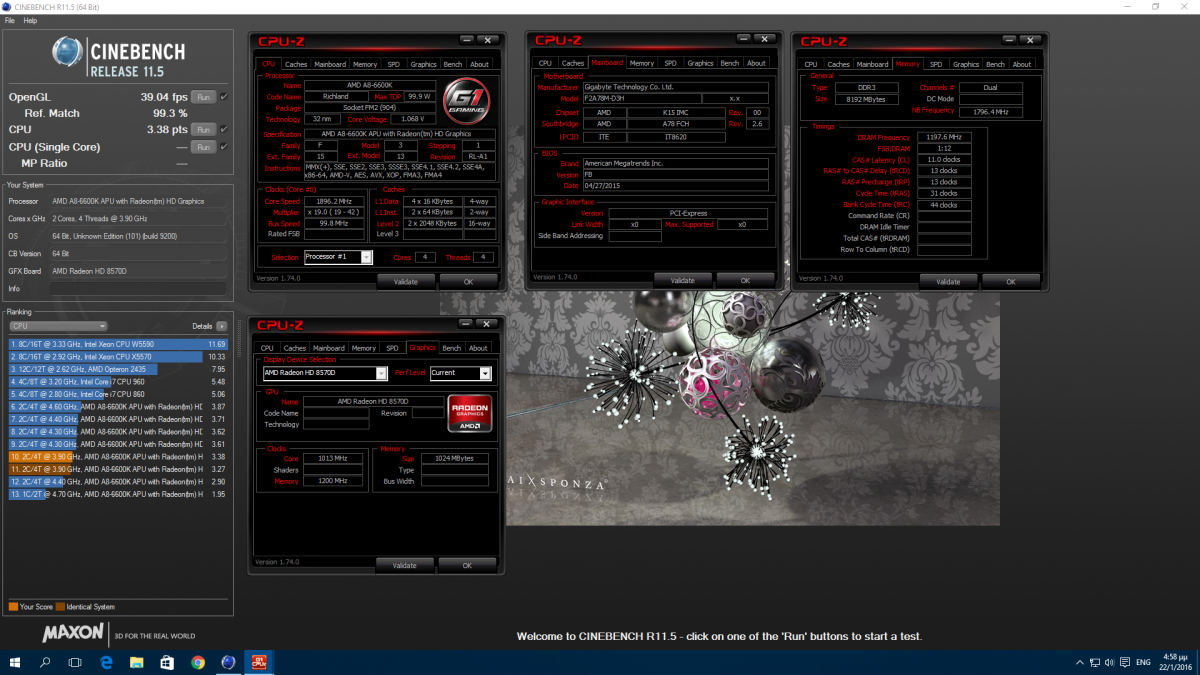The width and height of the screenshot is (1200, 675).
Task: Run the CPU benchmark
Action: (x=204, y=129)
